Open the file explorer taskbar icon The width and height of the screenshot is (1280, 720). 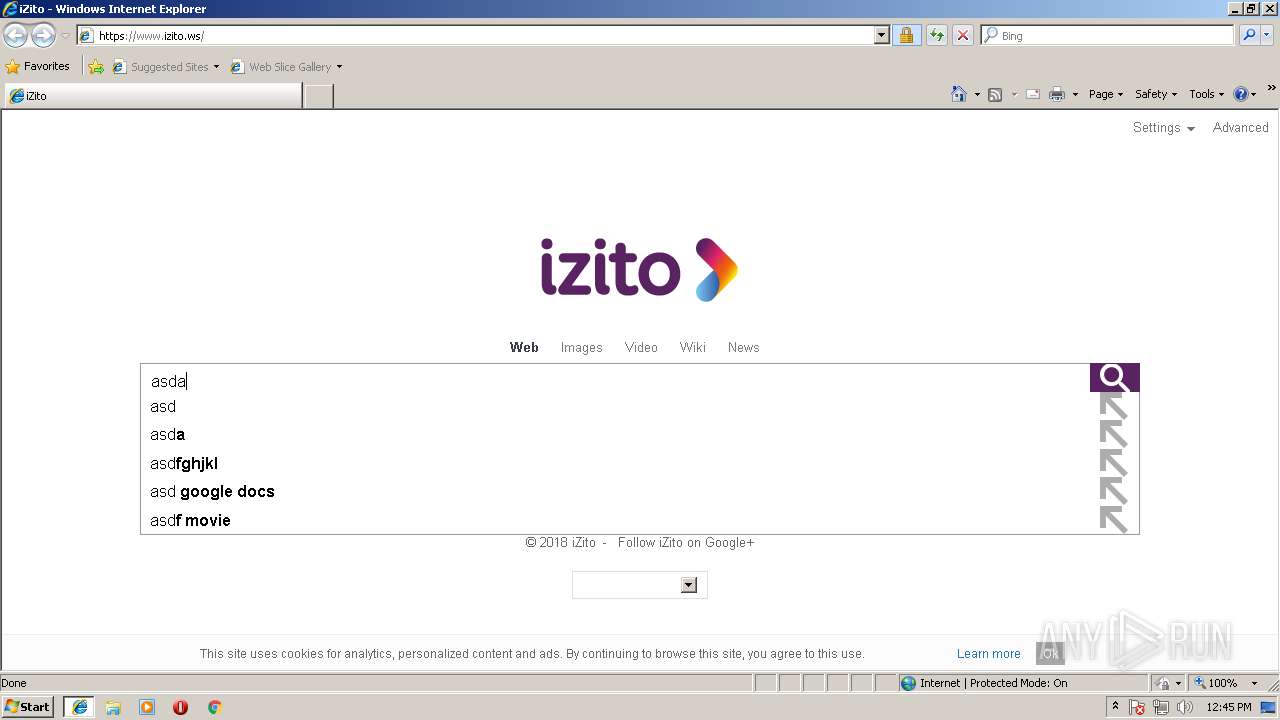click(x=113, y=707)
